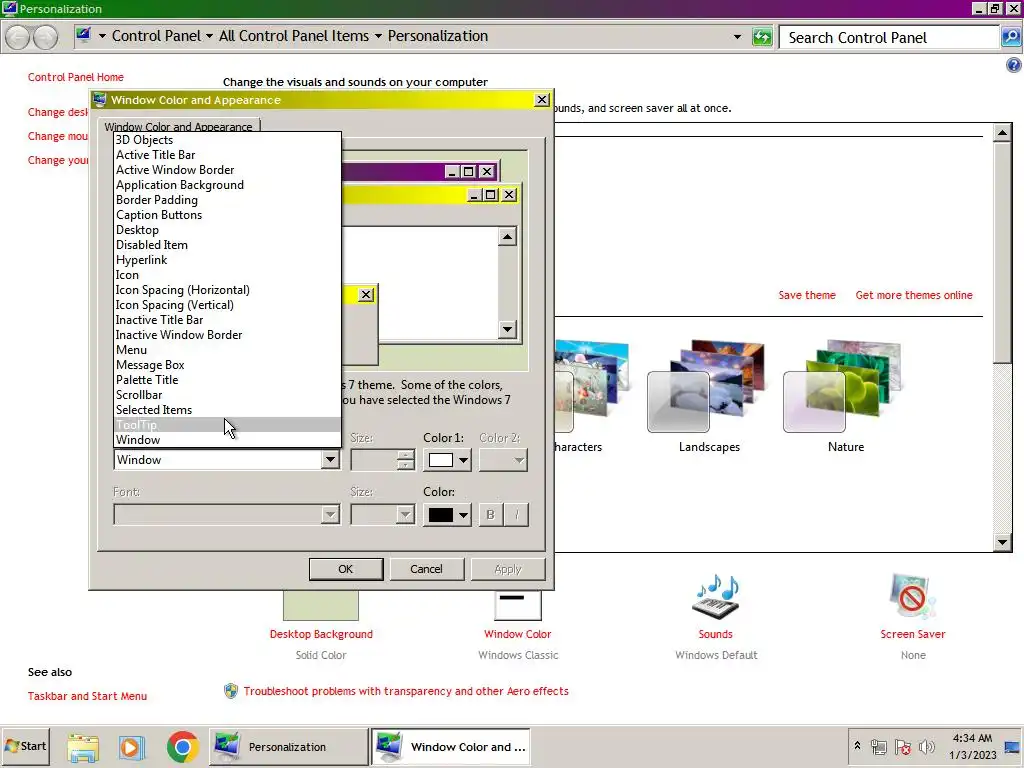Click the search magnifier icon
The image size is (1024, 768).
click(1011, 37)
